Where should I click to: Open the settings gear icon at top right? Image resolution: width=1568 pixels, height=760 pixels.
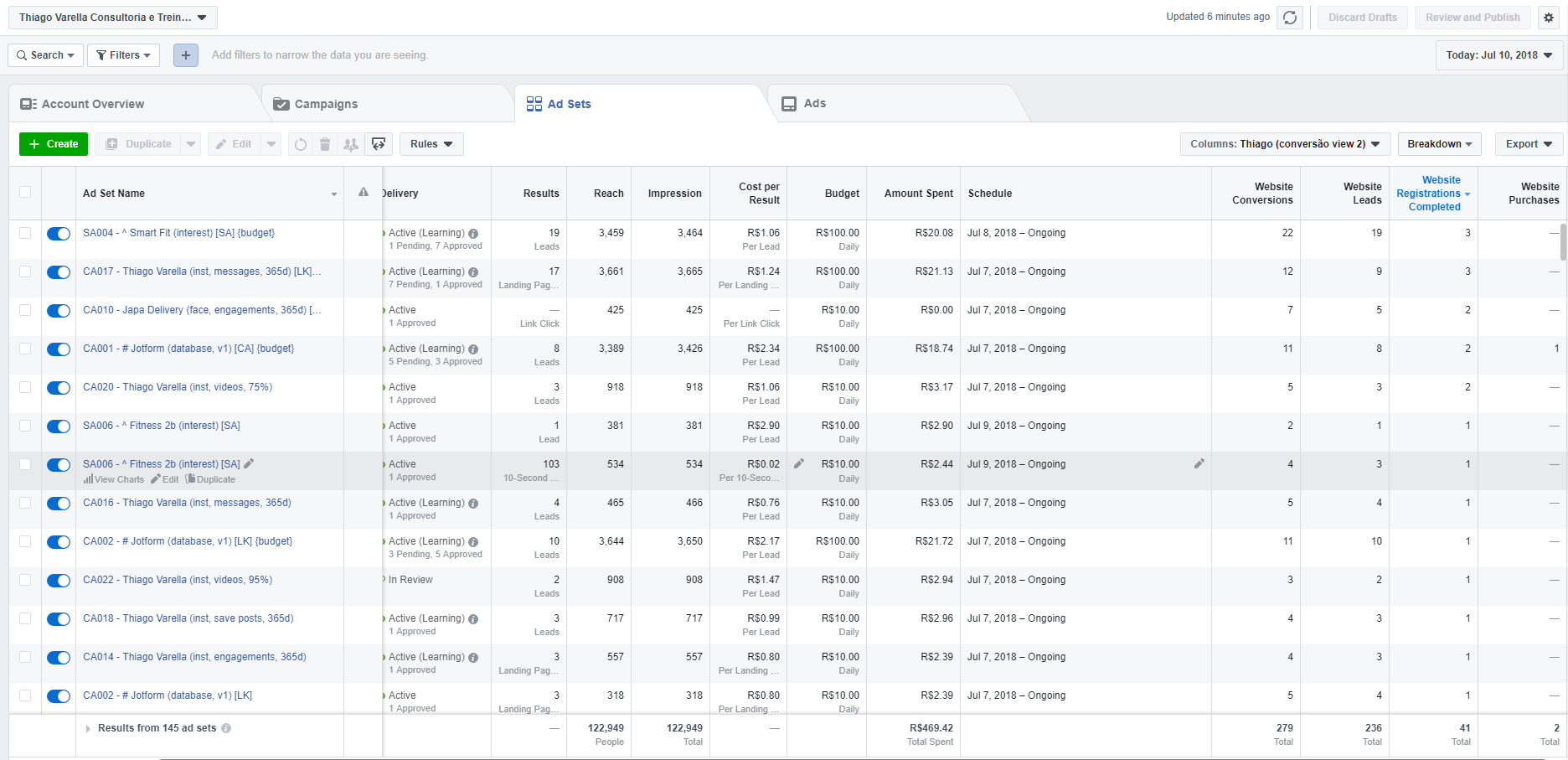pyautogui.click(x=1549, y=18)
